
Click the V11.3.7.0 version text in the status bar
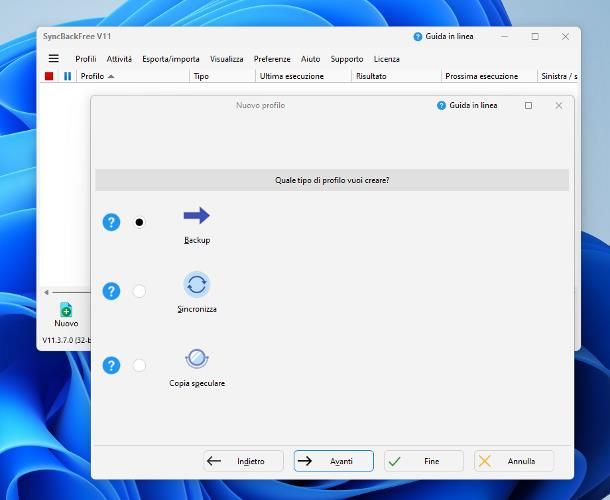tap(66, 340)
